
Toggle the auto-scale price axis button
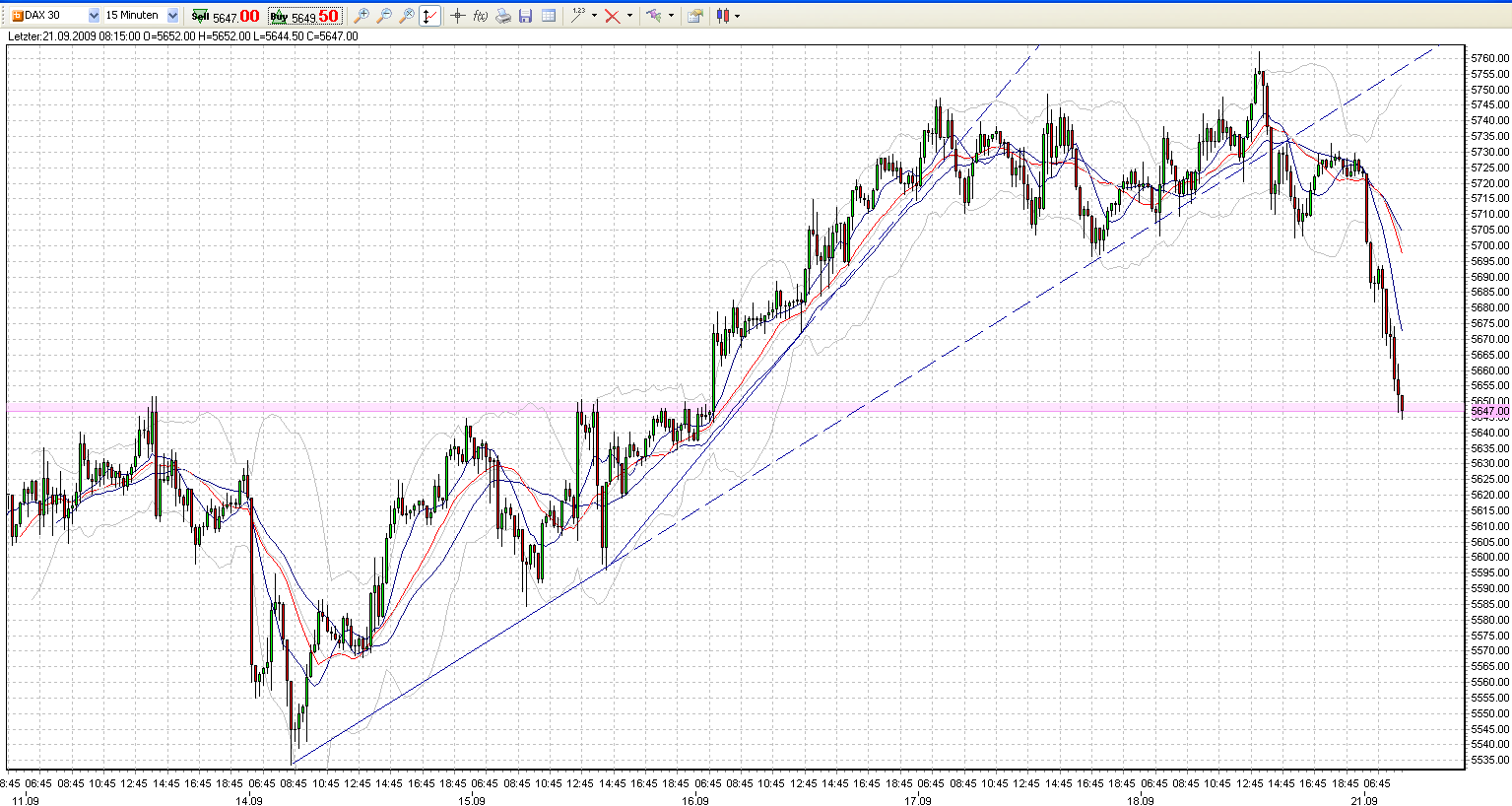pyautogui.click(x=429, y=16)
